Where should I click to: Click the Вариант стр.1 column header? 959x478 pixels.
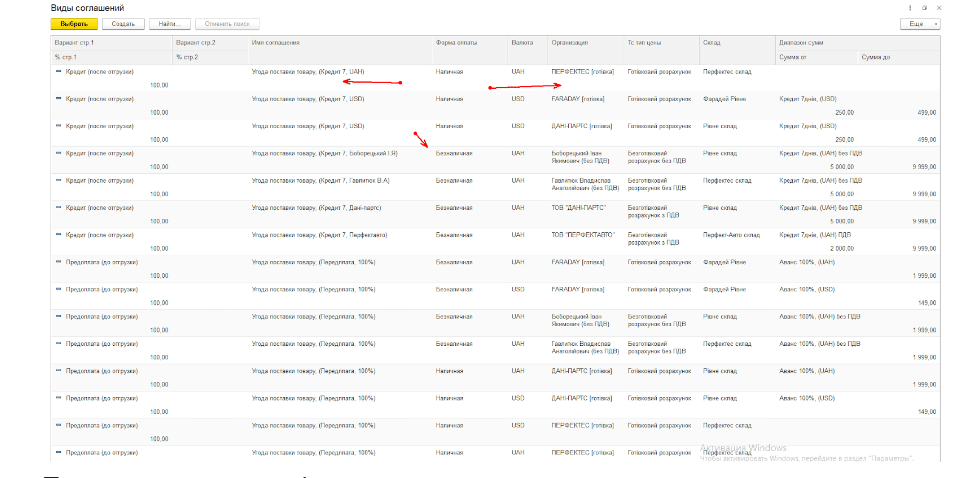pos(75,43)
